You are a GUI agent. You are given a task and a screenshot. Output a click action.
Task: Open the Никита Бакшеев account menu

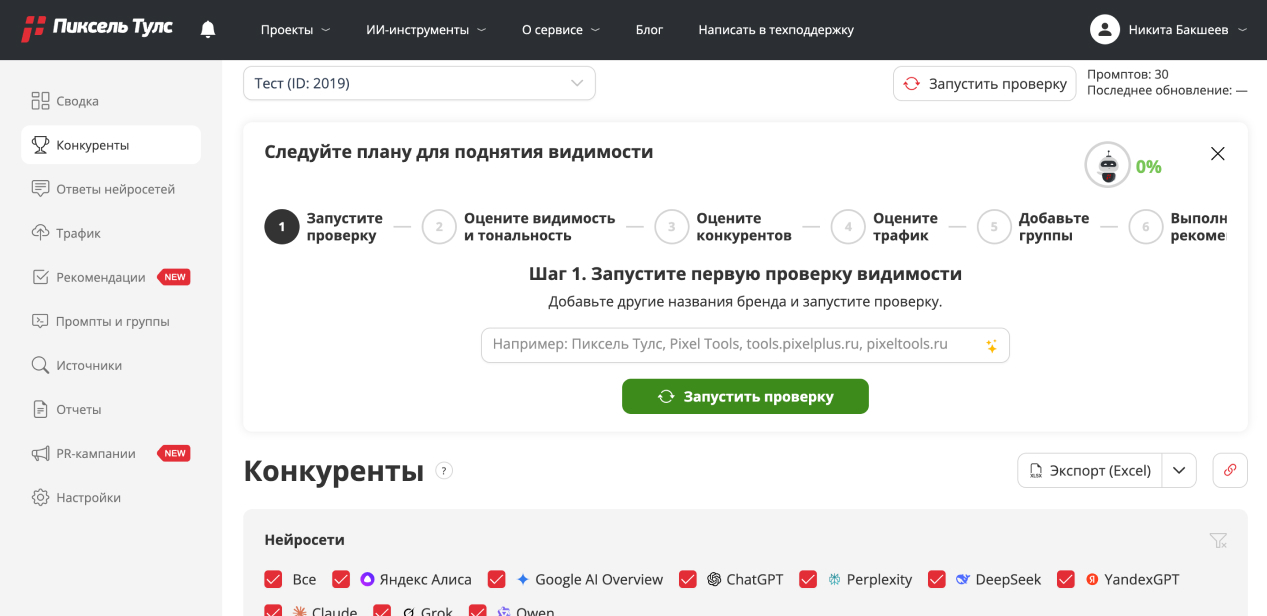pos(1169,30)
